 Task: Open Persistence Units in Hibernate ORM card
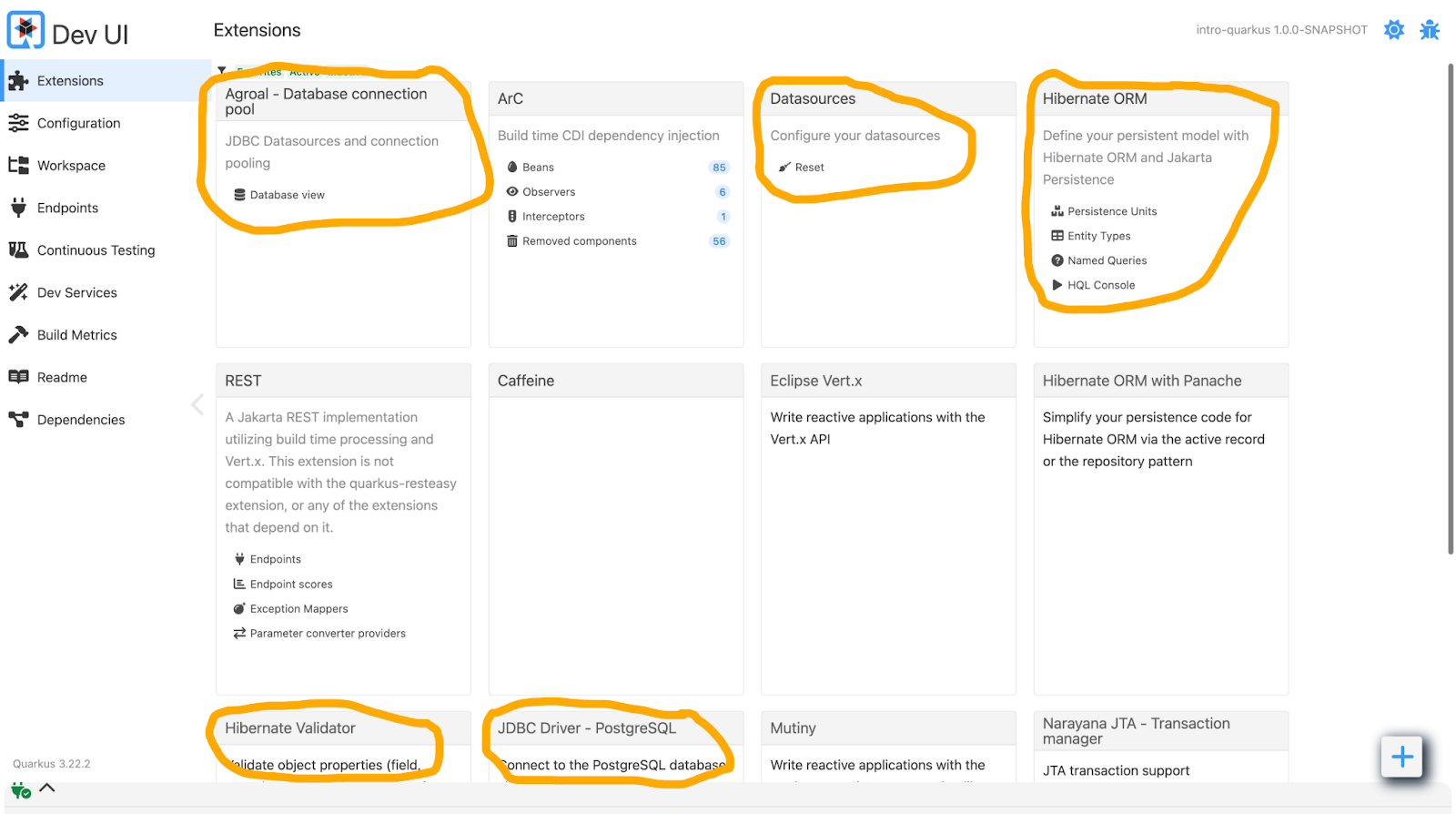click(1112, 211)
